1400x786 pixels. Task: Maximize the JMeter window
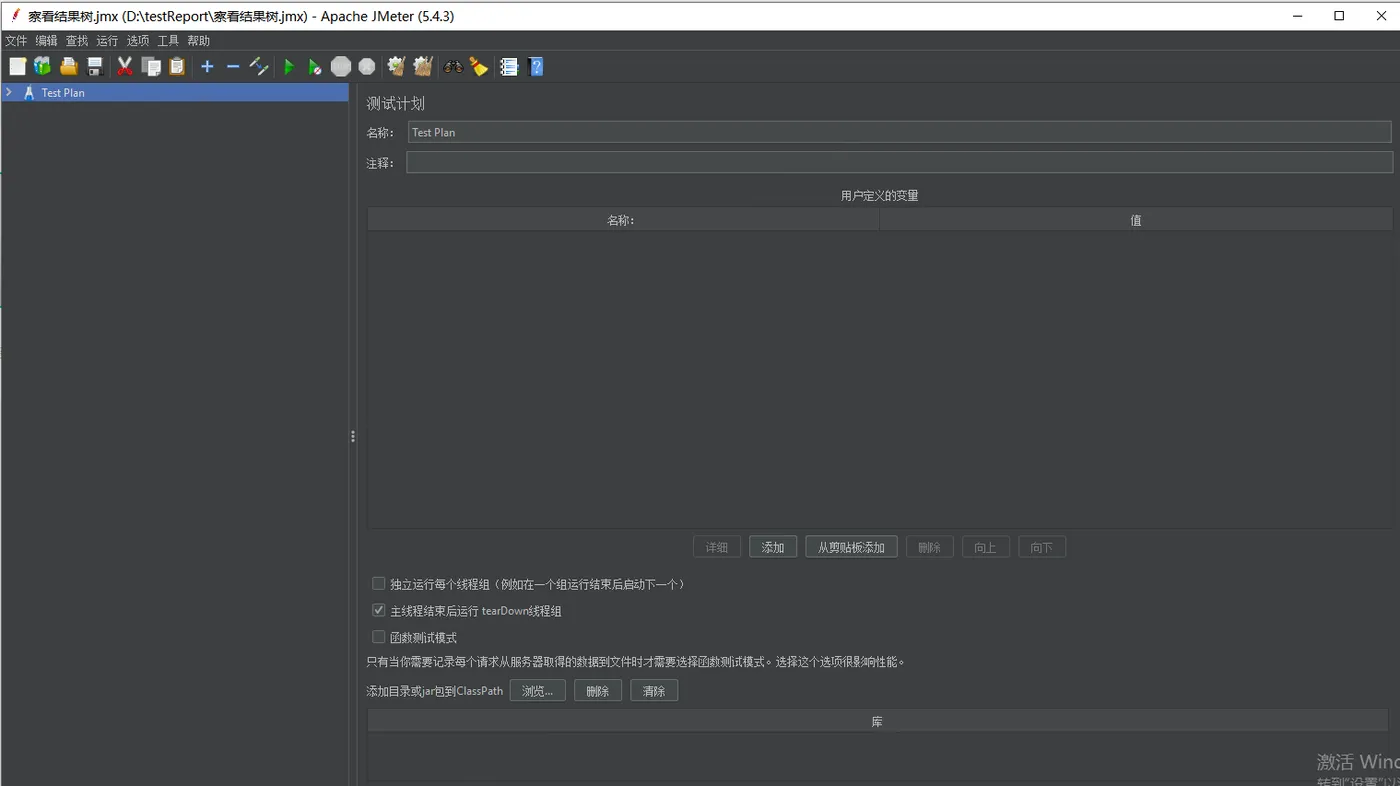1339,15
